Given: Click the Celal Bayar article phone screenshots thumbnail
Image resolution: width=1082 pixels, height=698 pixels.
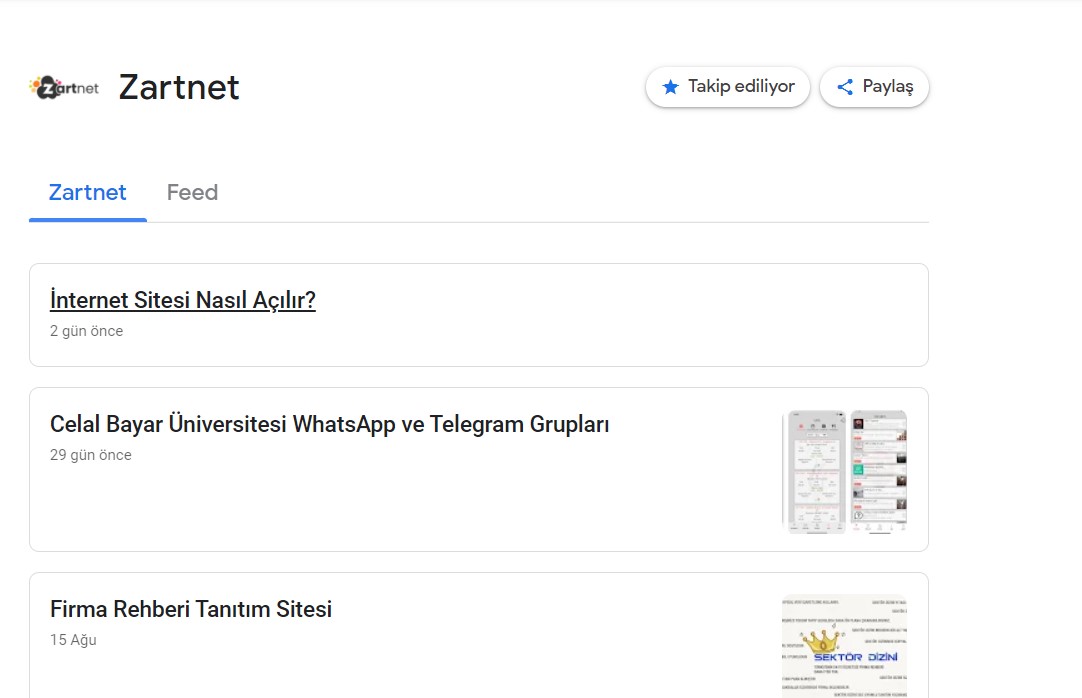Looking at the screenshot, I should [x=845, y=472].
